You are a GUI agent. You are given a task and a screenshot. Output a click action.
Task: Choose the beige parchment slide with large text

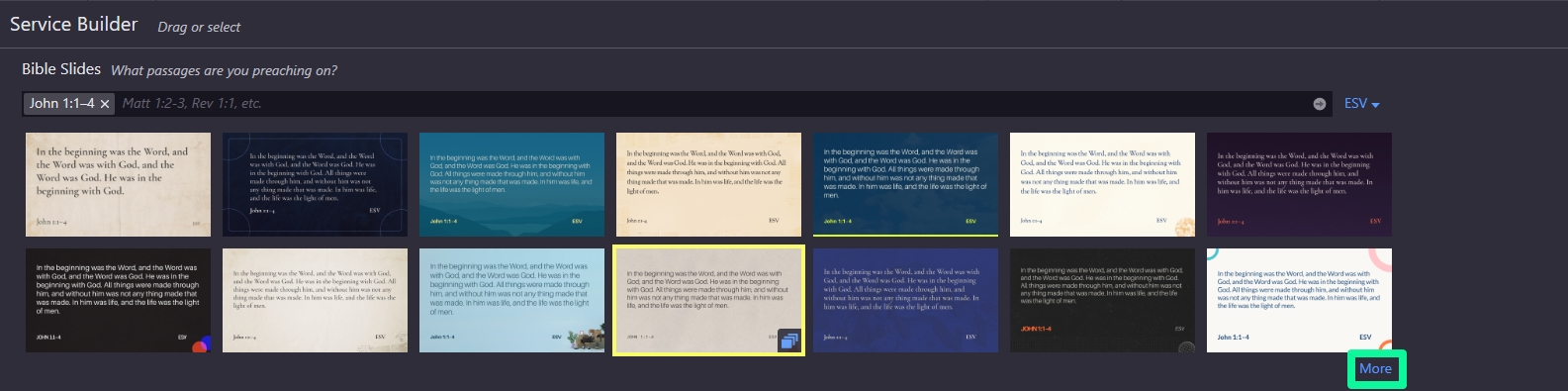tap(119, 185)
